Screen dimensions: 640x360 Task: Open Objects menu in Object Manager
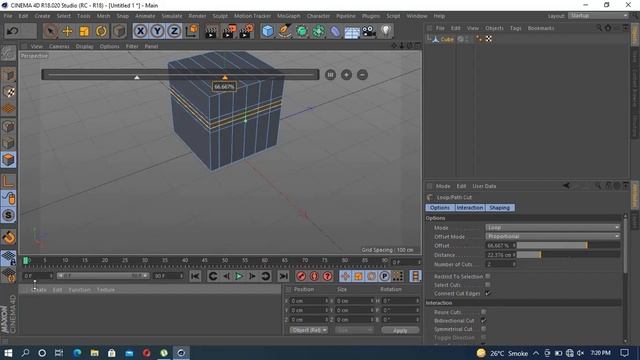pyautogui.click(x=494, y=28)
